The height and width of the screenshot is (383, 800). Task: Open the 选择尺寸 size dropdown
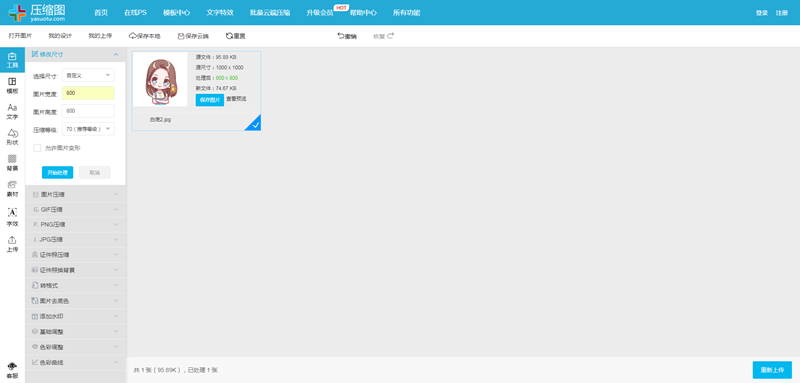[88, 75]
